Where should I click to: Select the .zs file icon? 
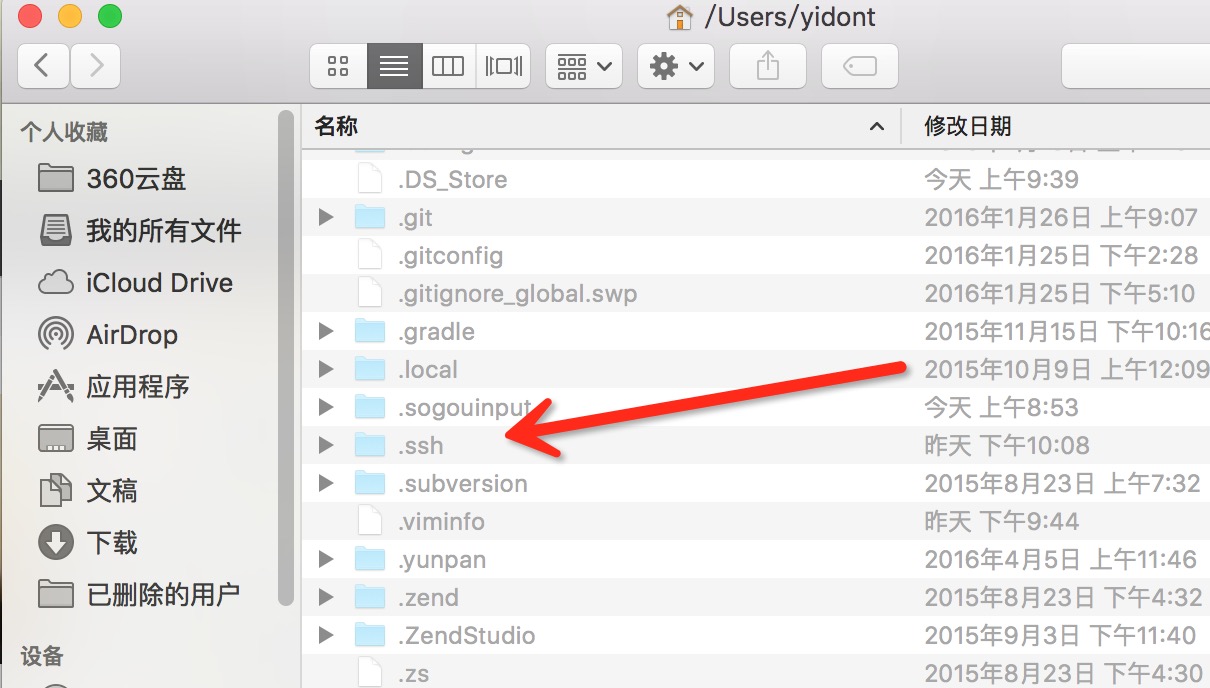[x=370, y=673]
